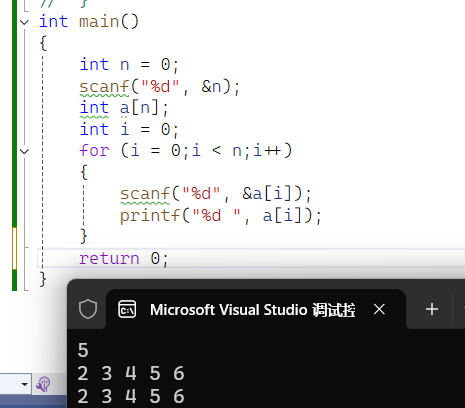Viewport: 465px width, 408px height.
Task: Click the 'return 0;' line
Action: pyautogui.click(x=124, y=258)
